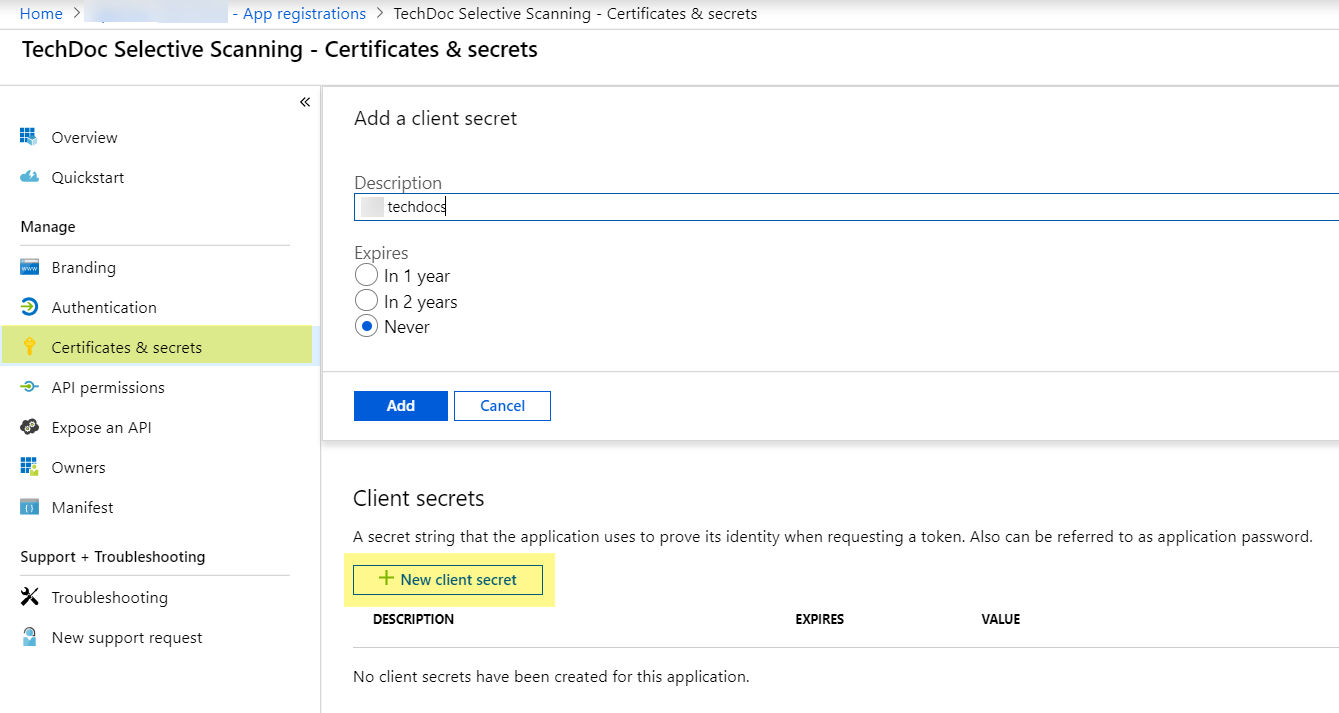Select the In 2 years expiry option
The image size is (1339, 713).
(x=367, y=300)
